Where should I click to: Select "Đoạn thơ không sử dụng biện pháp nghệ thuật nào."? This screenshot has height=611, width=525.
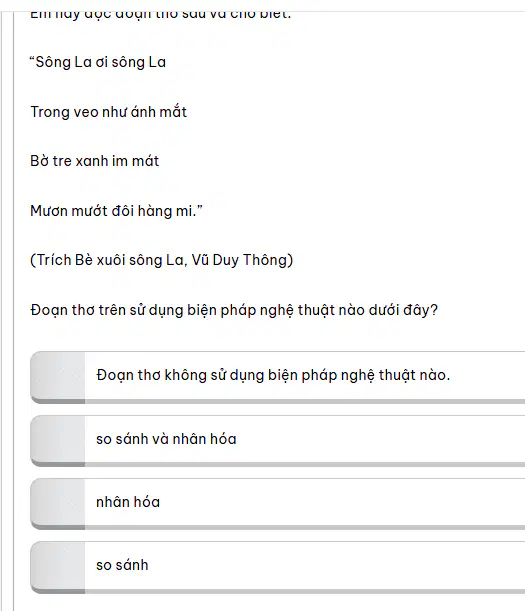(x=278, y=376)
